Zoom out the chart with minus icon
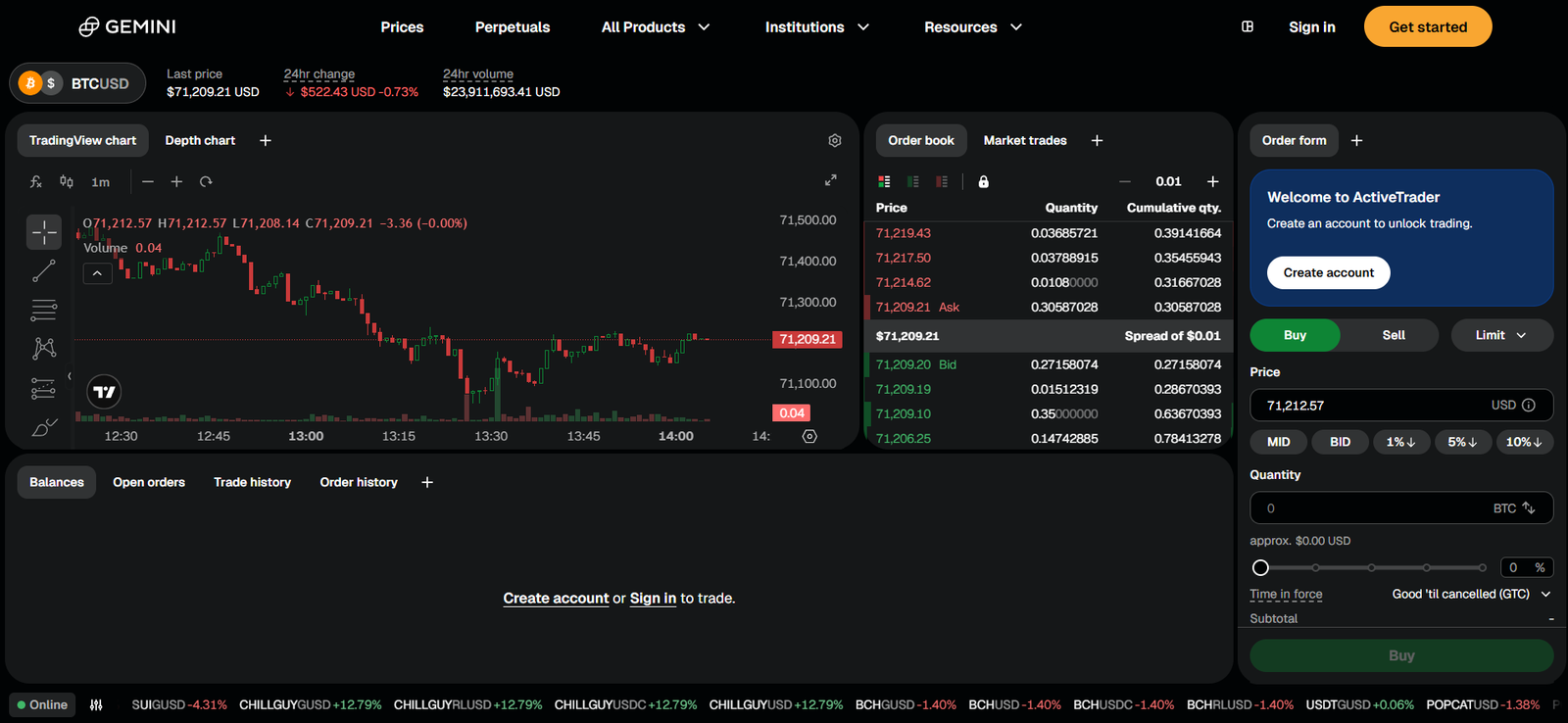The image size is (1568, 723). [148, 182]
